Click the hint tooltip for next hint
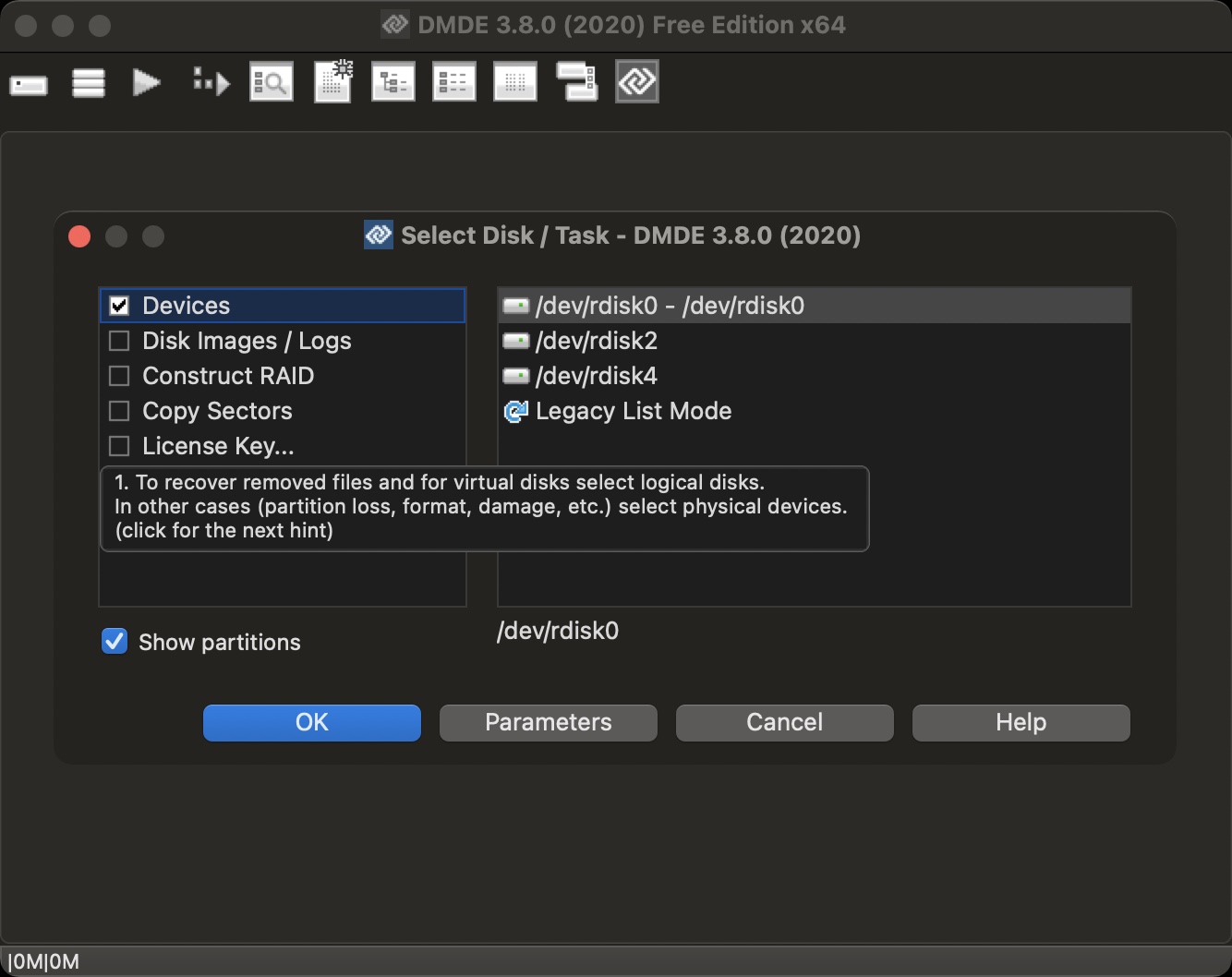Viewport: 1232px width, 977px height. (x=484, y=509)
